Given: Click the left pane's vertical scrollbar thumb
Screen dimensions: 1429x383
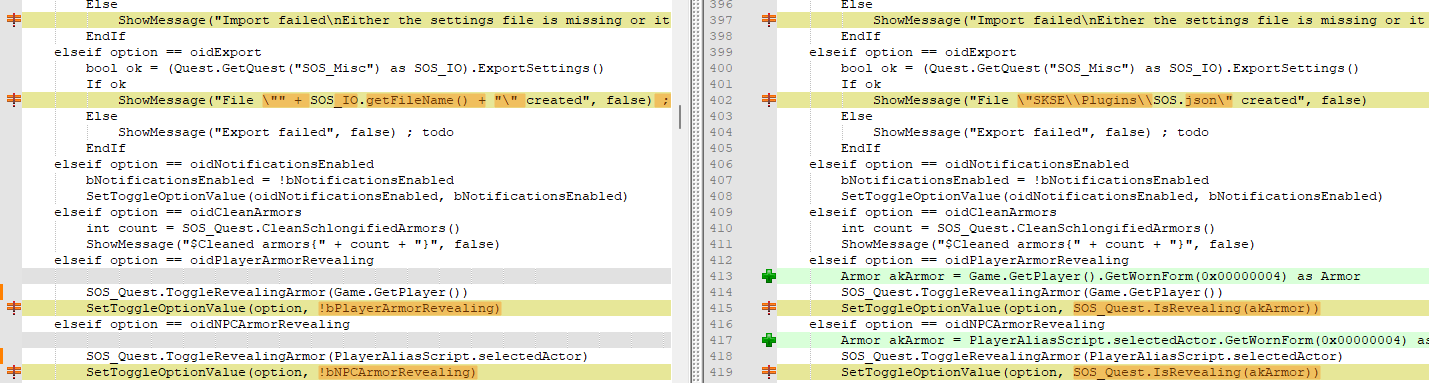Looking at the screenshot, I should coord(681,117).
